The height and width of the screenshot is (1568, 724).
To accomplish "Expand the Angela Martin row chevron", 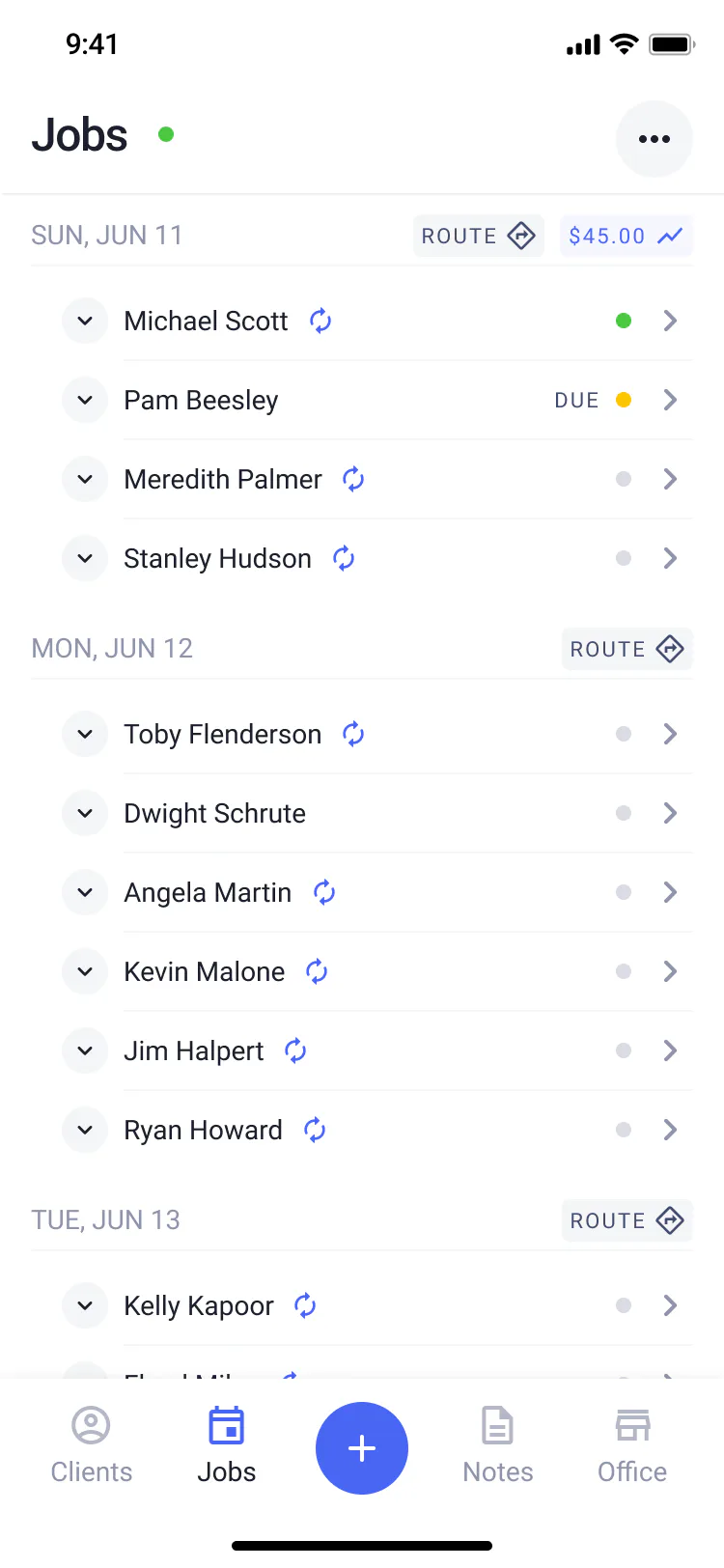I will (85, 892).
